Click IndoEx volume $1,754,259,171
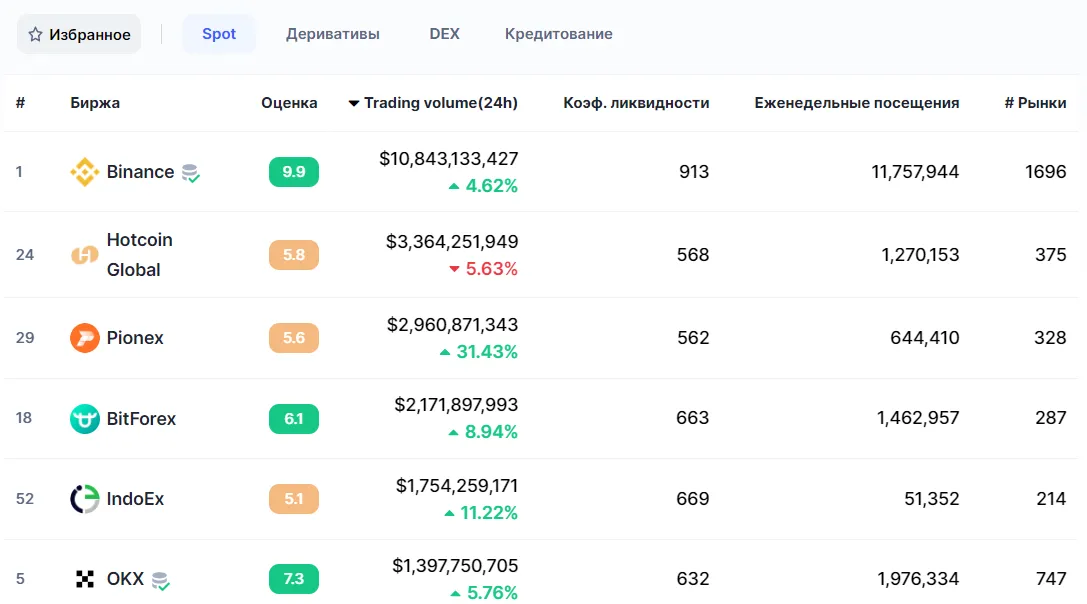The height and width of the screenshot is (604, 1087). click(x=457, y=485)
